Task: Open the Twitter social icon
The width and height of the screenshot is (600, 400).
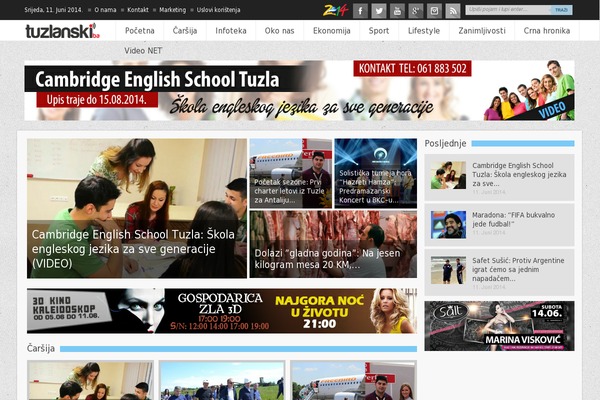Action: 378,11
